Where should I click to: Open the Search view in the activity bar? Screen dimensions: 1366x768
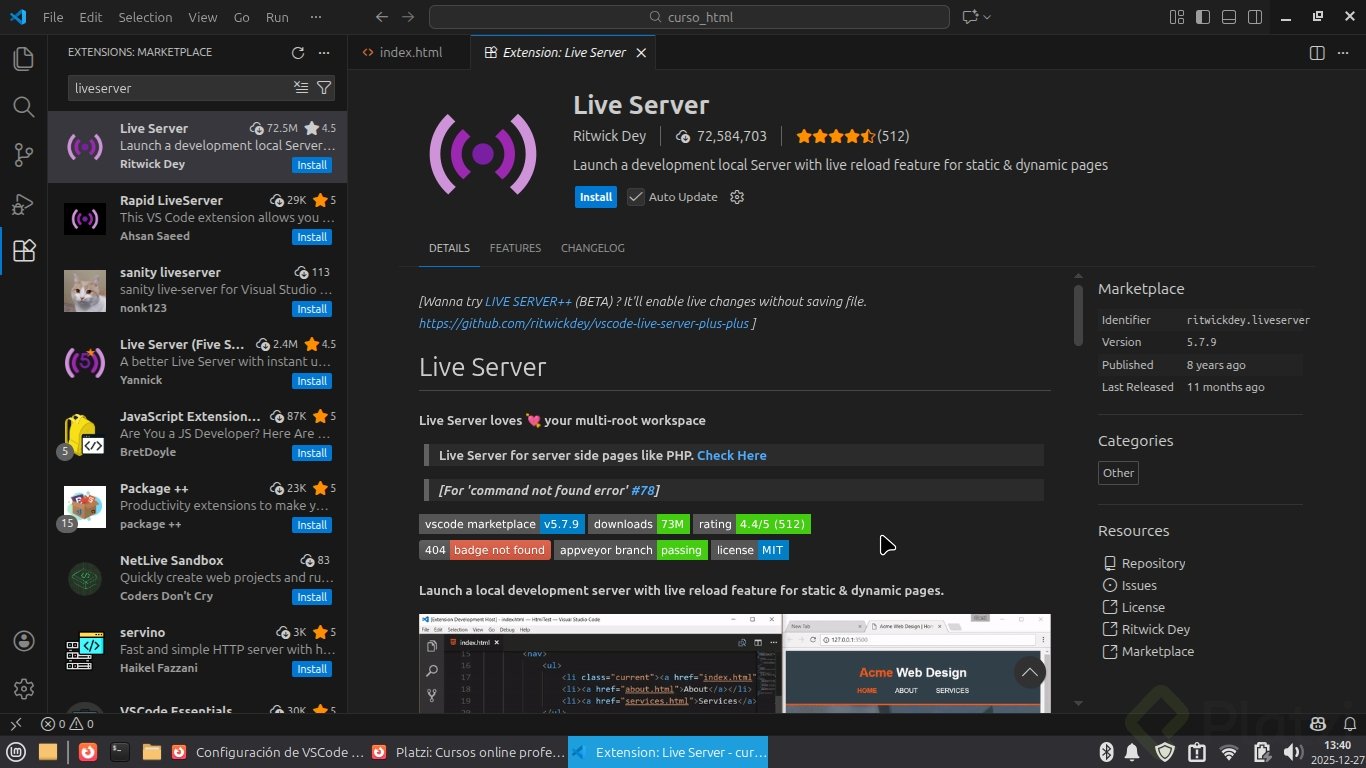pos(24,107)
